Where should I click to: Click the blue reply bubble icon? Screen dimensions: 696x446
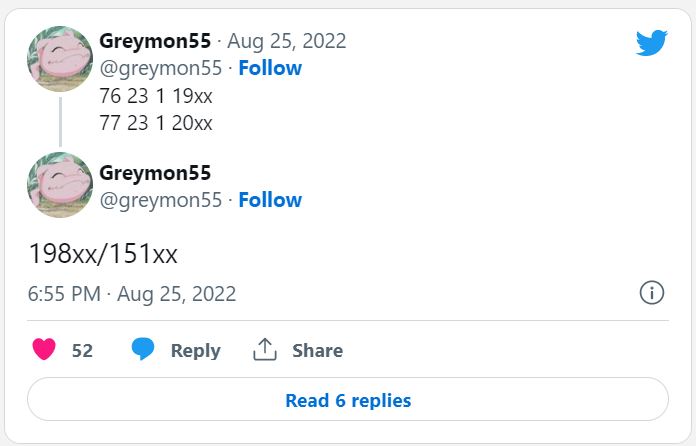pos(143,349)
